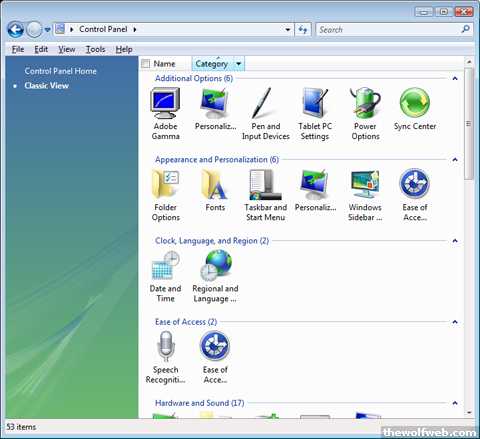Open the Tools menu
Screen dimensions: 480x439
click(95, 50)
